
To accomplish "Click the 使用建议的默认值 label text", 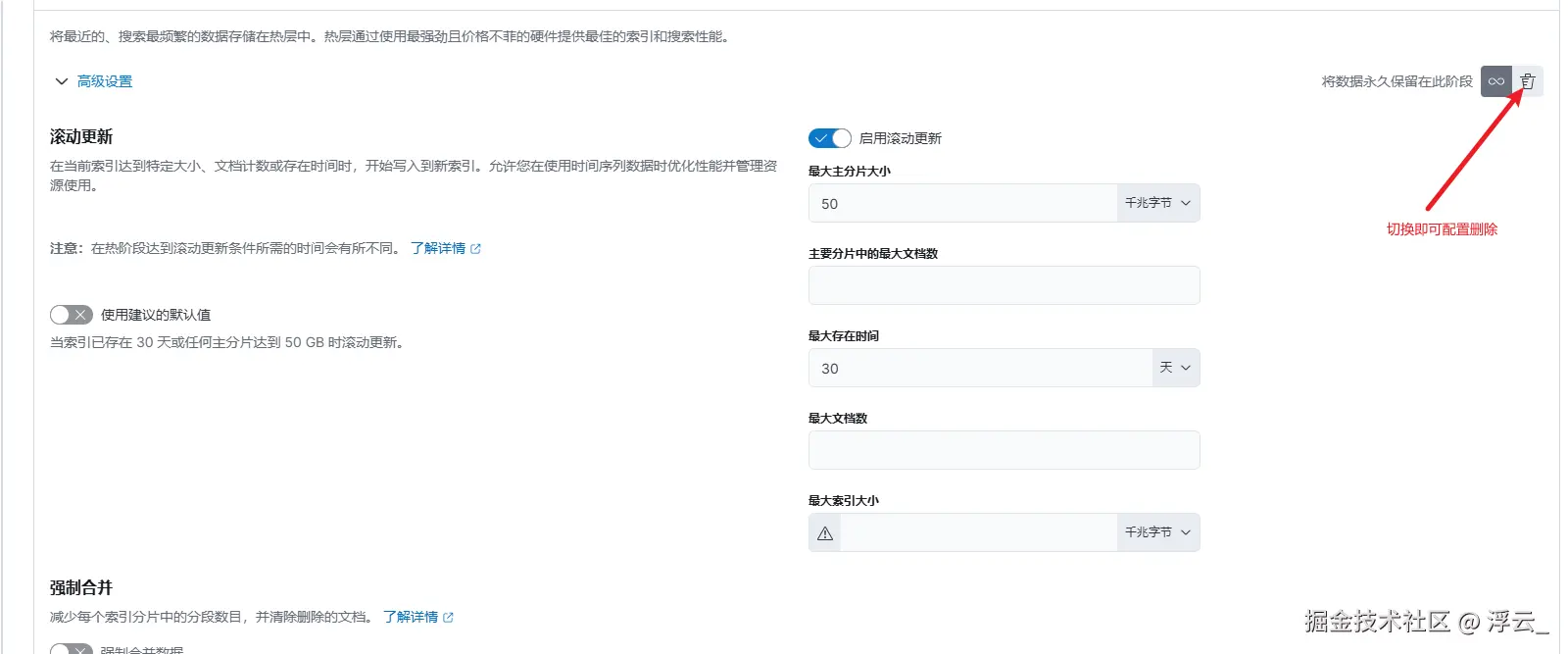I will tap(156, 315).
